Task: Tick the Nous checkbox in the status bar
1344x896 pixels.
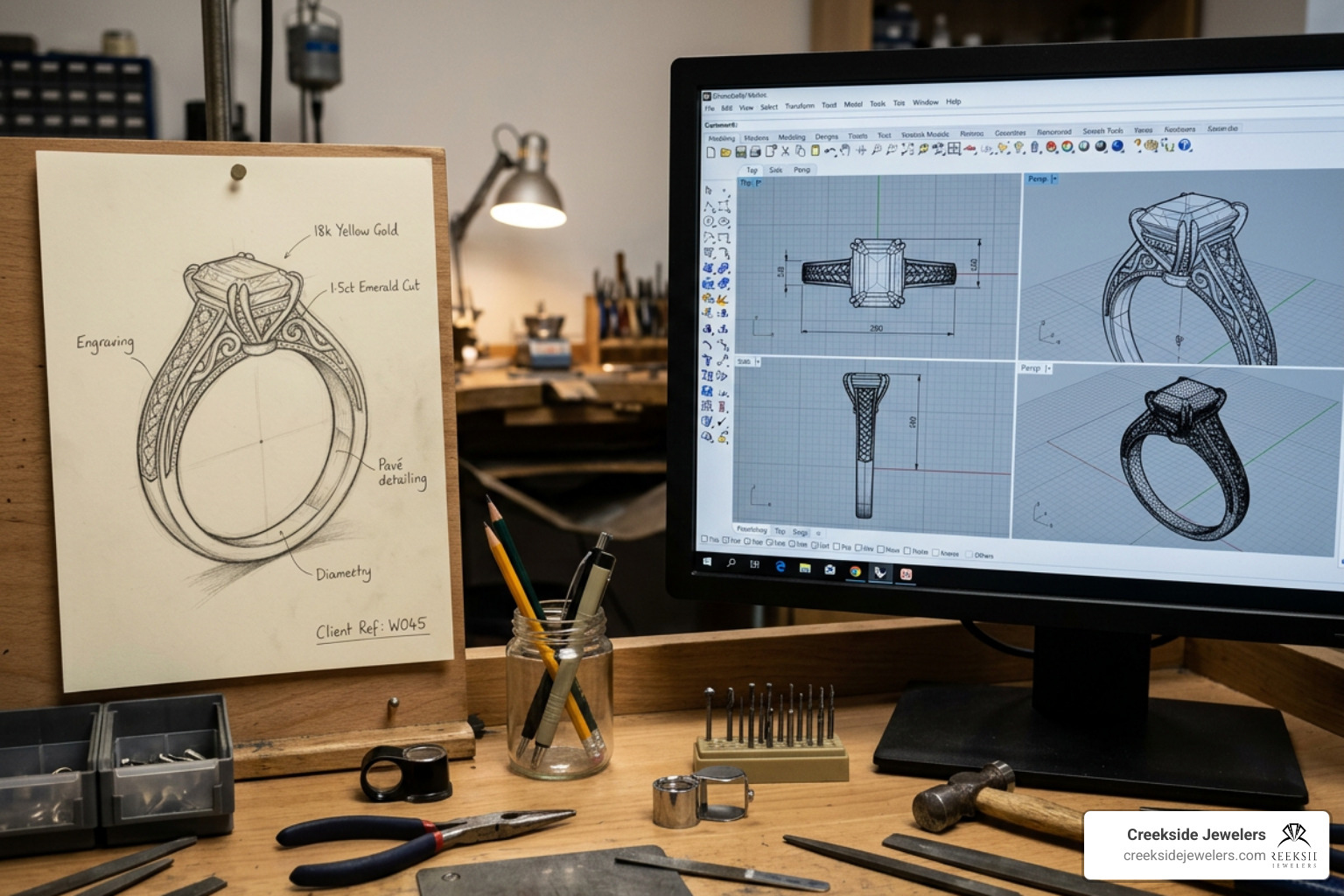Action: pyautogui.click(x=881, y=549)
